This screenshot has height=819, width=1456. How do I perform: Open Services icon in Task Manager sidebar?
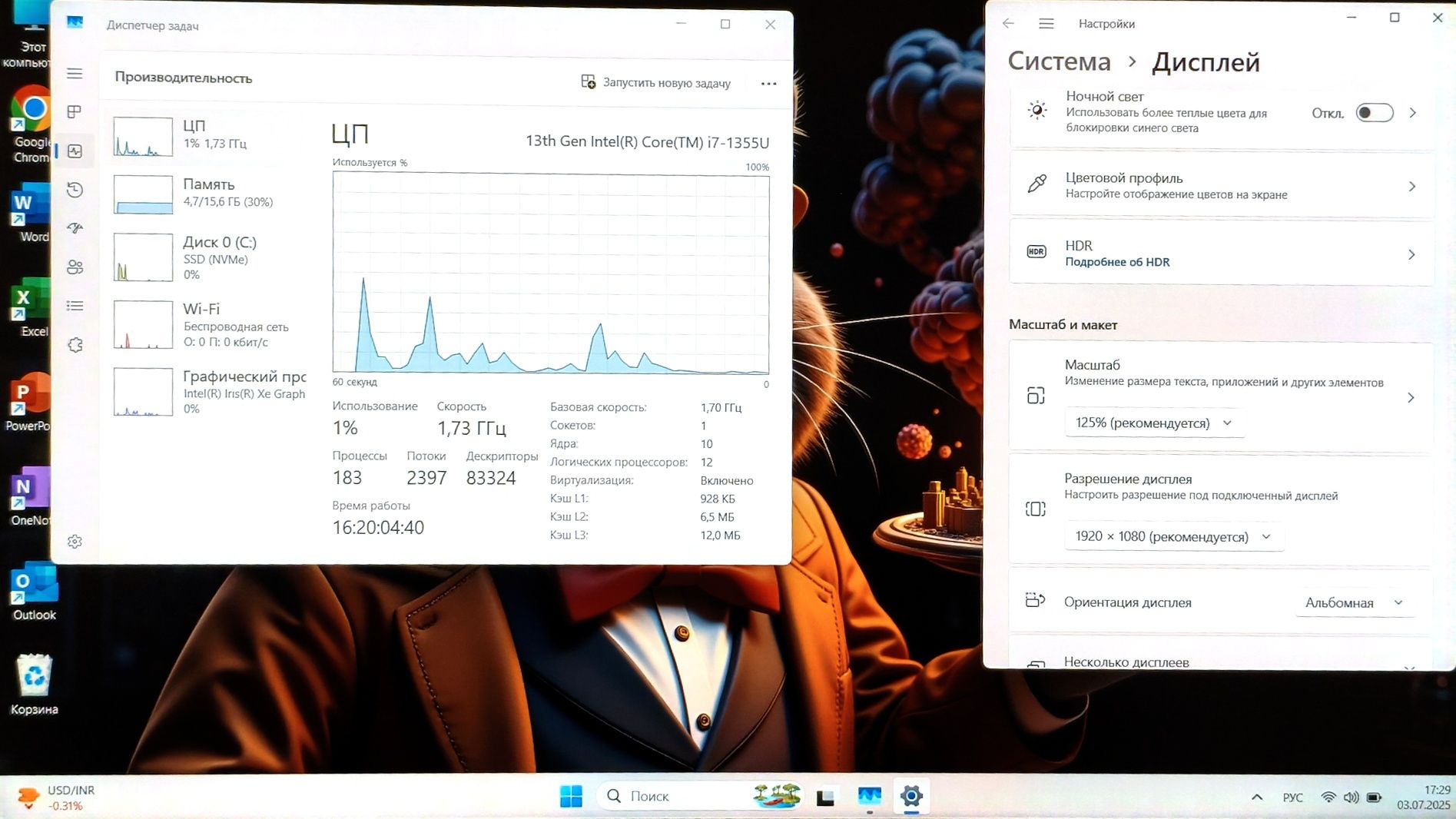[75, 345]
